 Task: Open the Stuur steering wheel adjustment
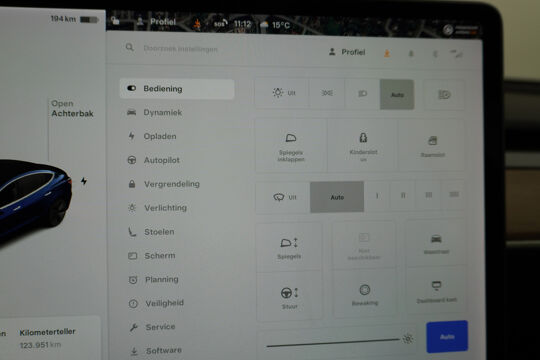tap(289, 297)
